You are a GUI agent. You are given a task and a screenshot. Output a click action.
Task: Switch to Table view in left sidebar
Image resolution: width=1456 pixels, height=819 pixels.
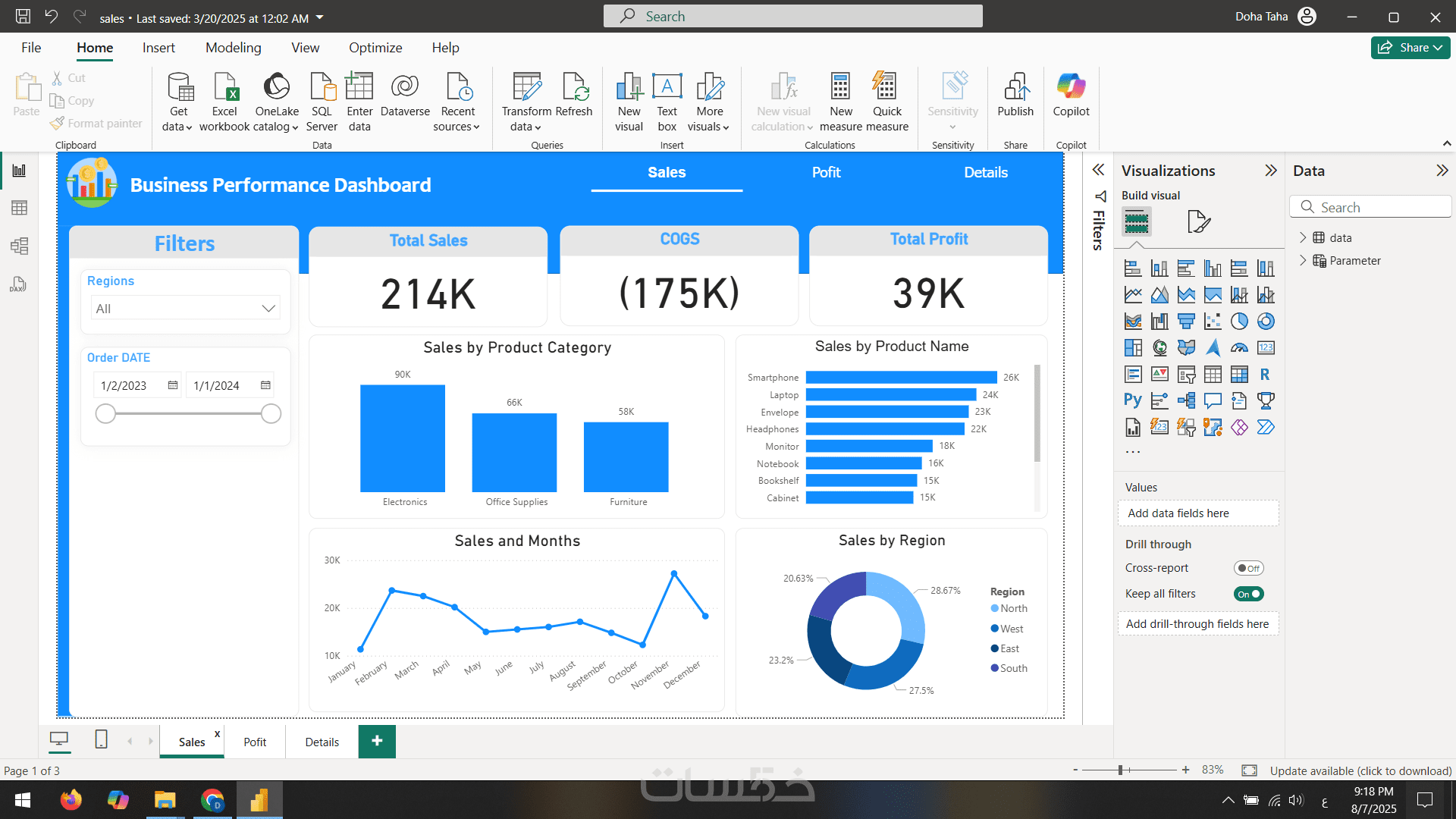(x=20, y=208)
